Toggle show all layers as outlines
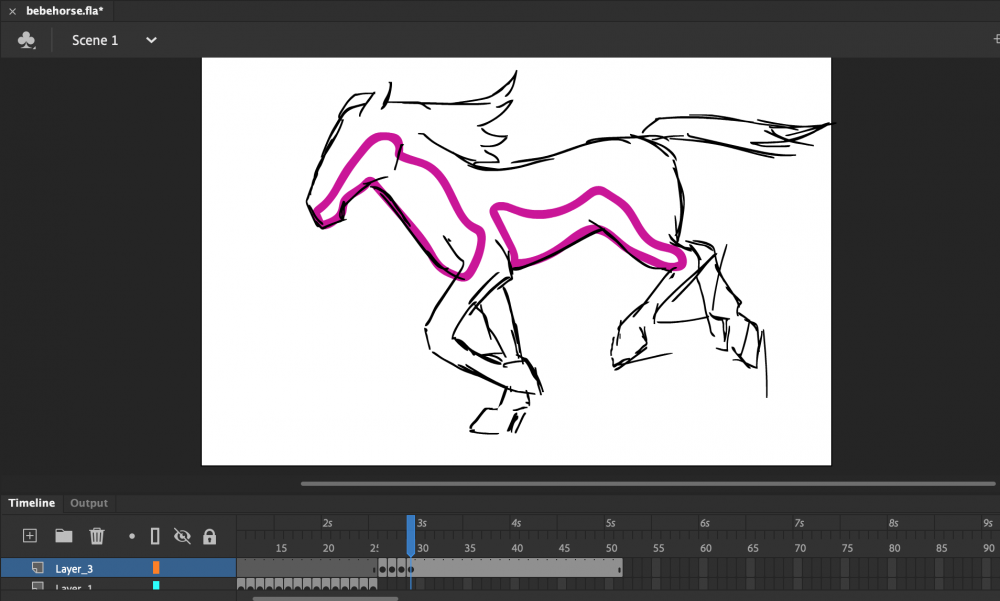 [x=155, y=536]
